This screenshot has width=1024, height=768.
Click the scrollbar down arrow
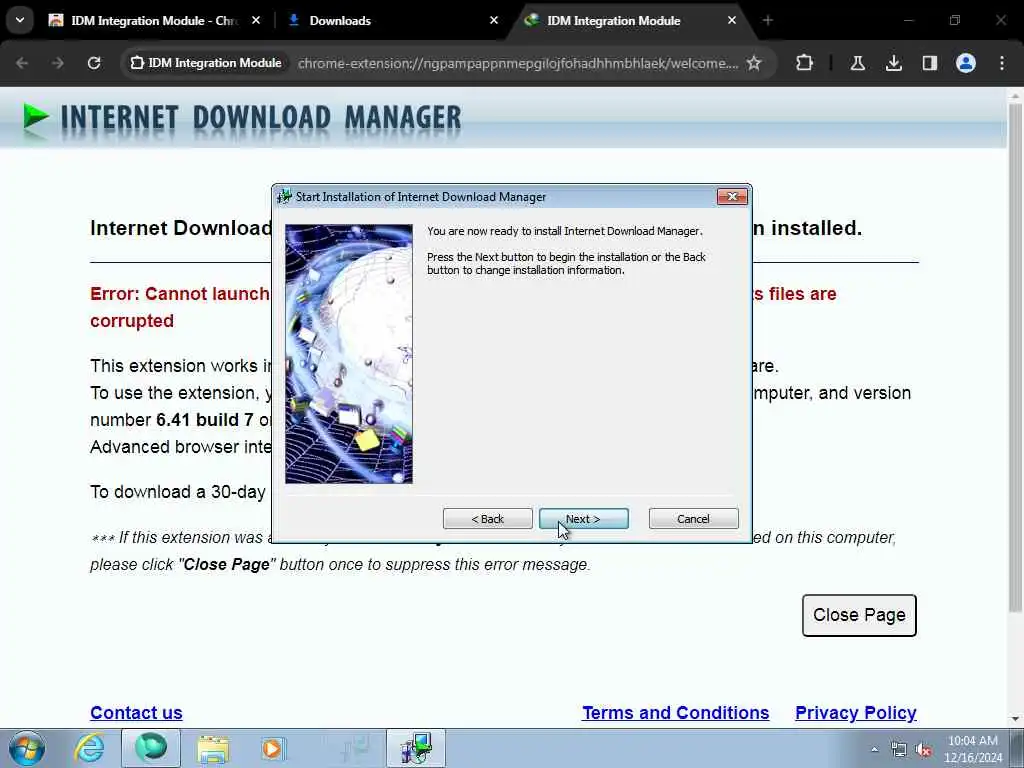pos(1014,720)
